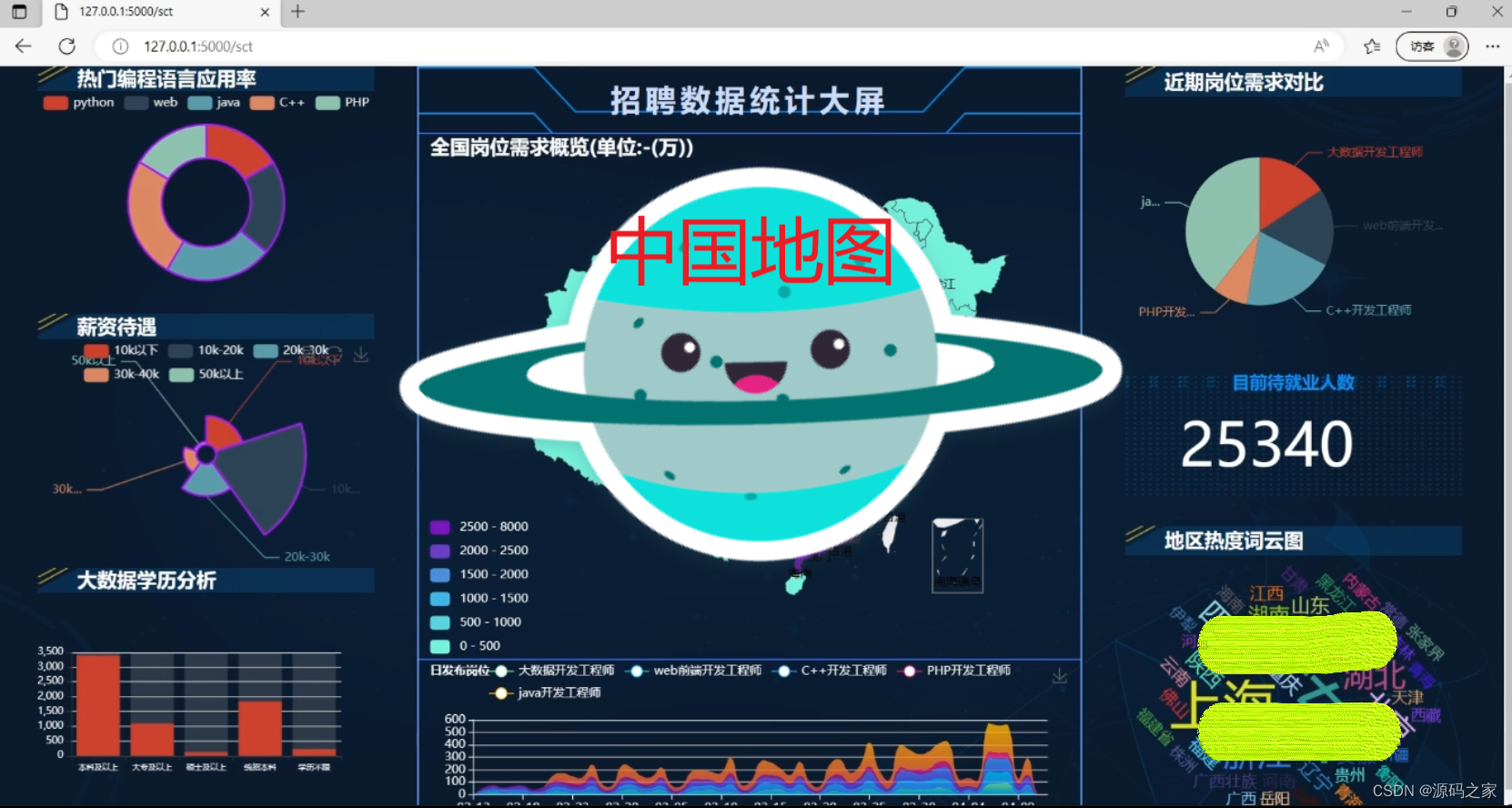Open the read aloud icon in address bar

(1321, 46)
